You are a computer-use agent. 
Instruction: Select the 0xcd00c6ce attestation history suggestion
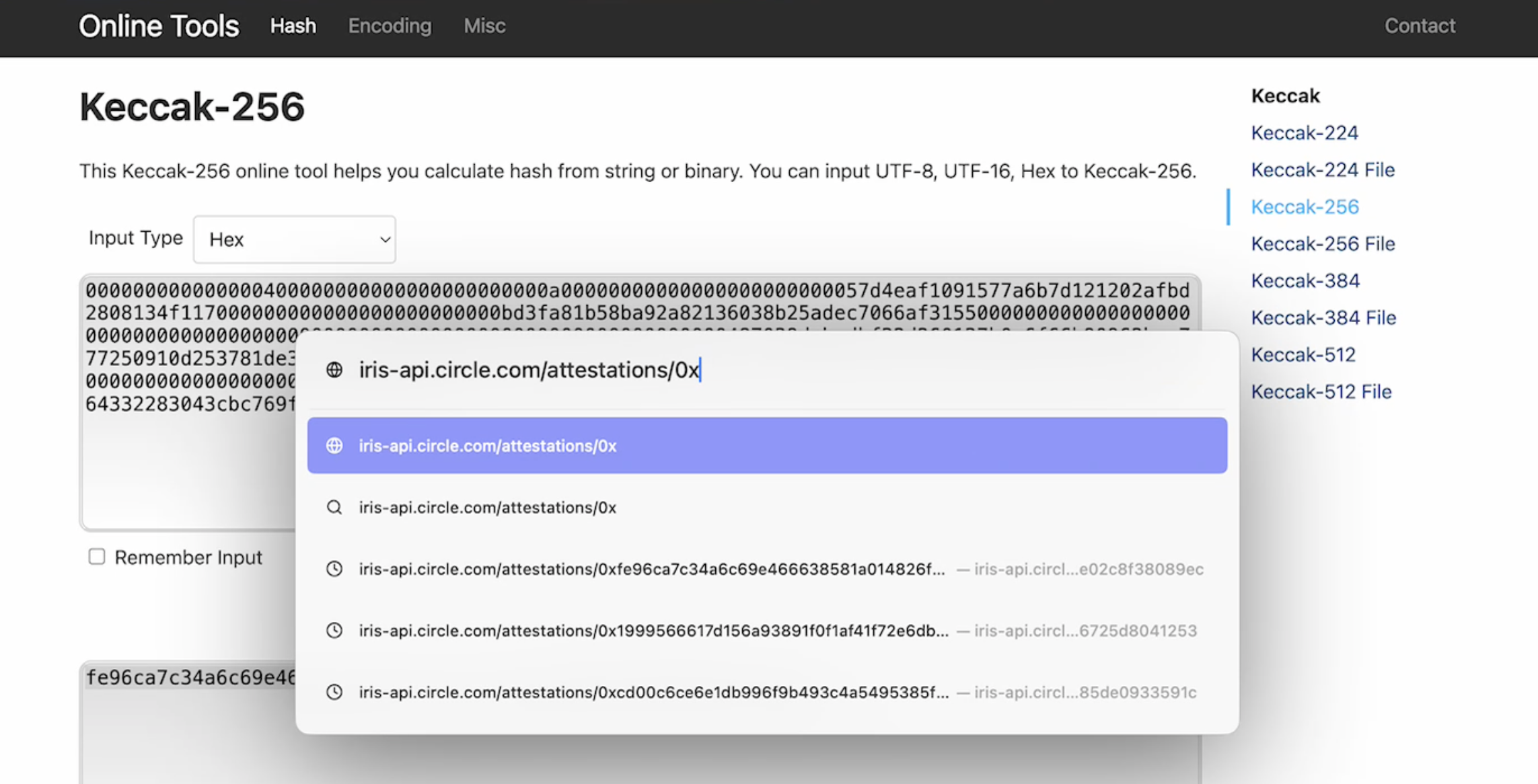653,693
